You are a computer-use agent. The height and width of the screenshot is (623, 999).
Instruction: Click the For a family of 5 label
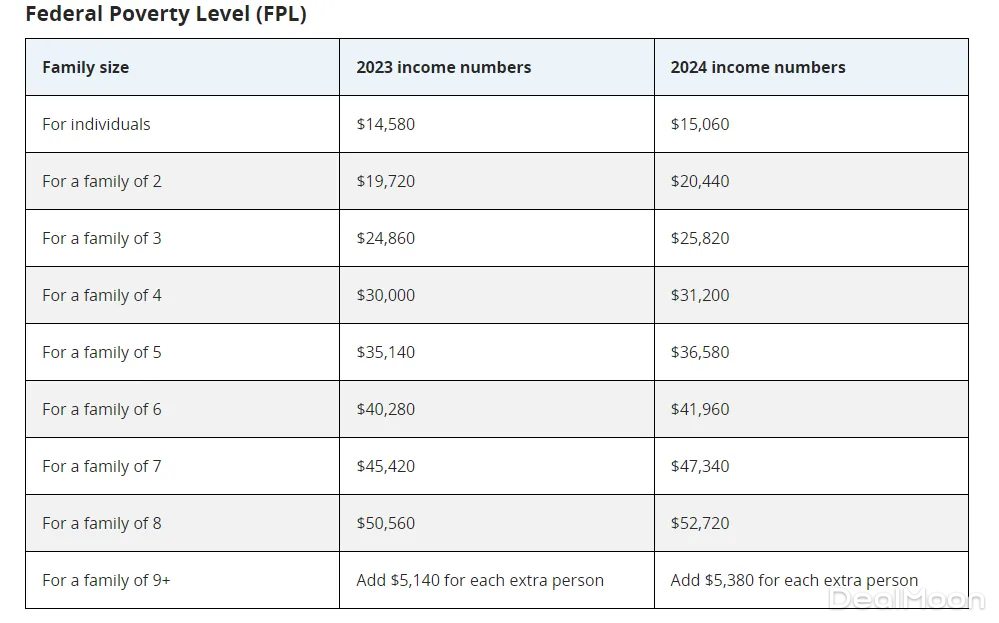pyautogui.click(x=101, y=352)
